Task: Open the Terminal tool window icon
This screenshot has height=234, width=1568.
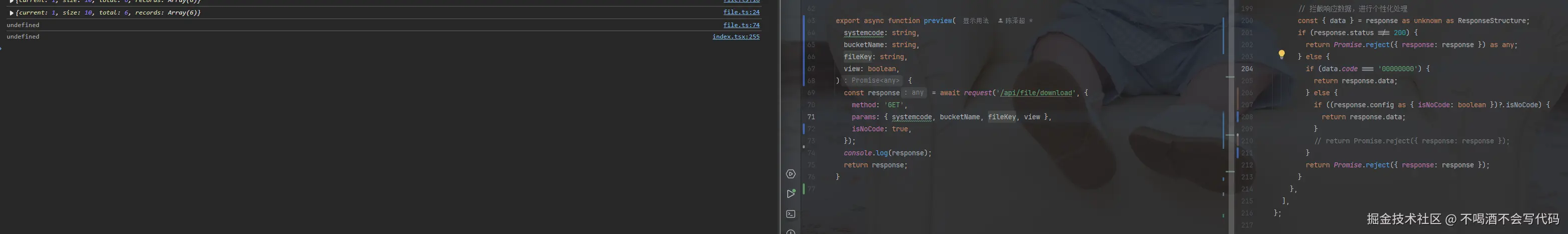Action: click(x=791, y=214)
